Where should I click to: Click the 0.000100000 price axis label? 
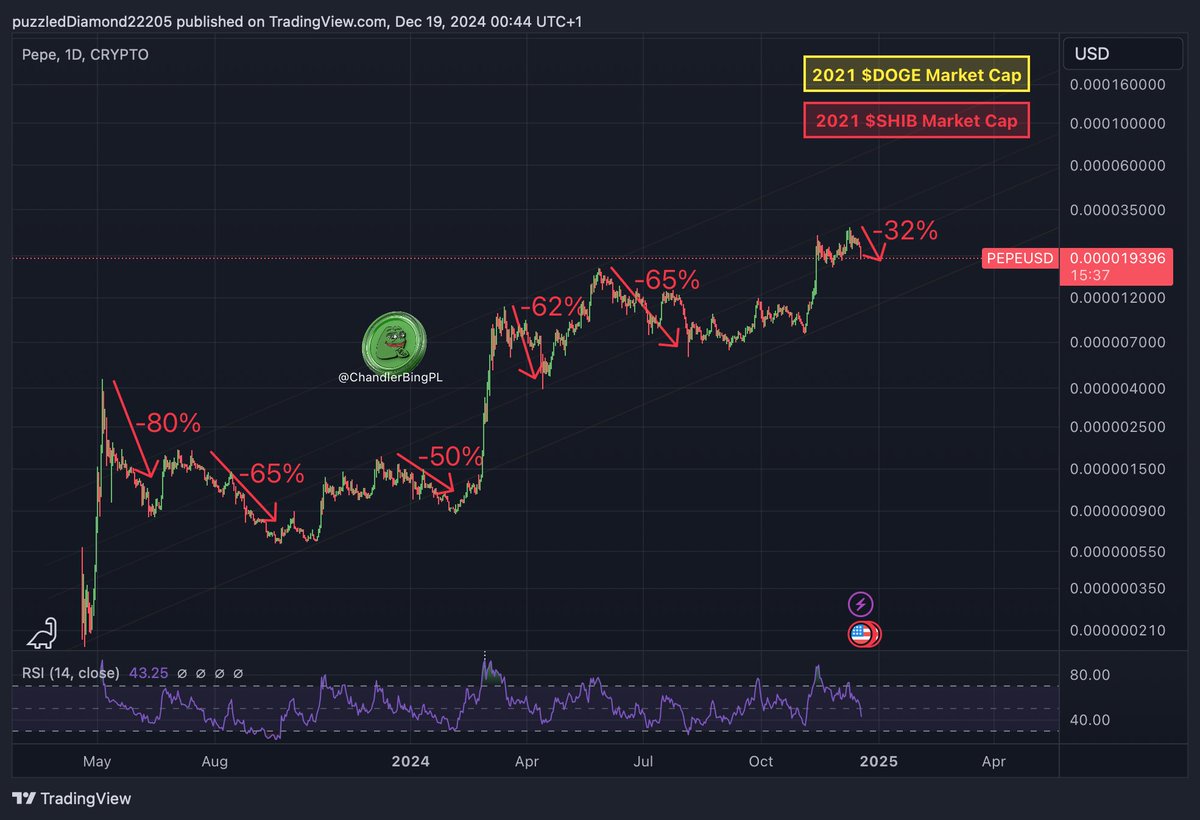click(x=1119, y=124)
